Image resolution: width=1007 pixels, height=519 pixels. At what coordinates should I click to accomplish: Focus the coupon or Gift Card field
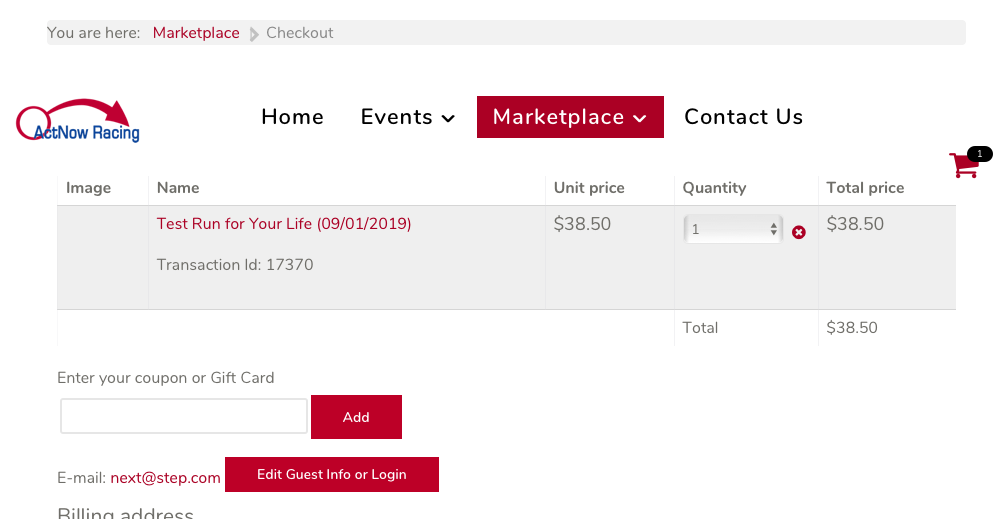click(x=184, y=416)
